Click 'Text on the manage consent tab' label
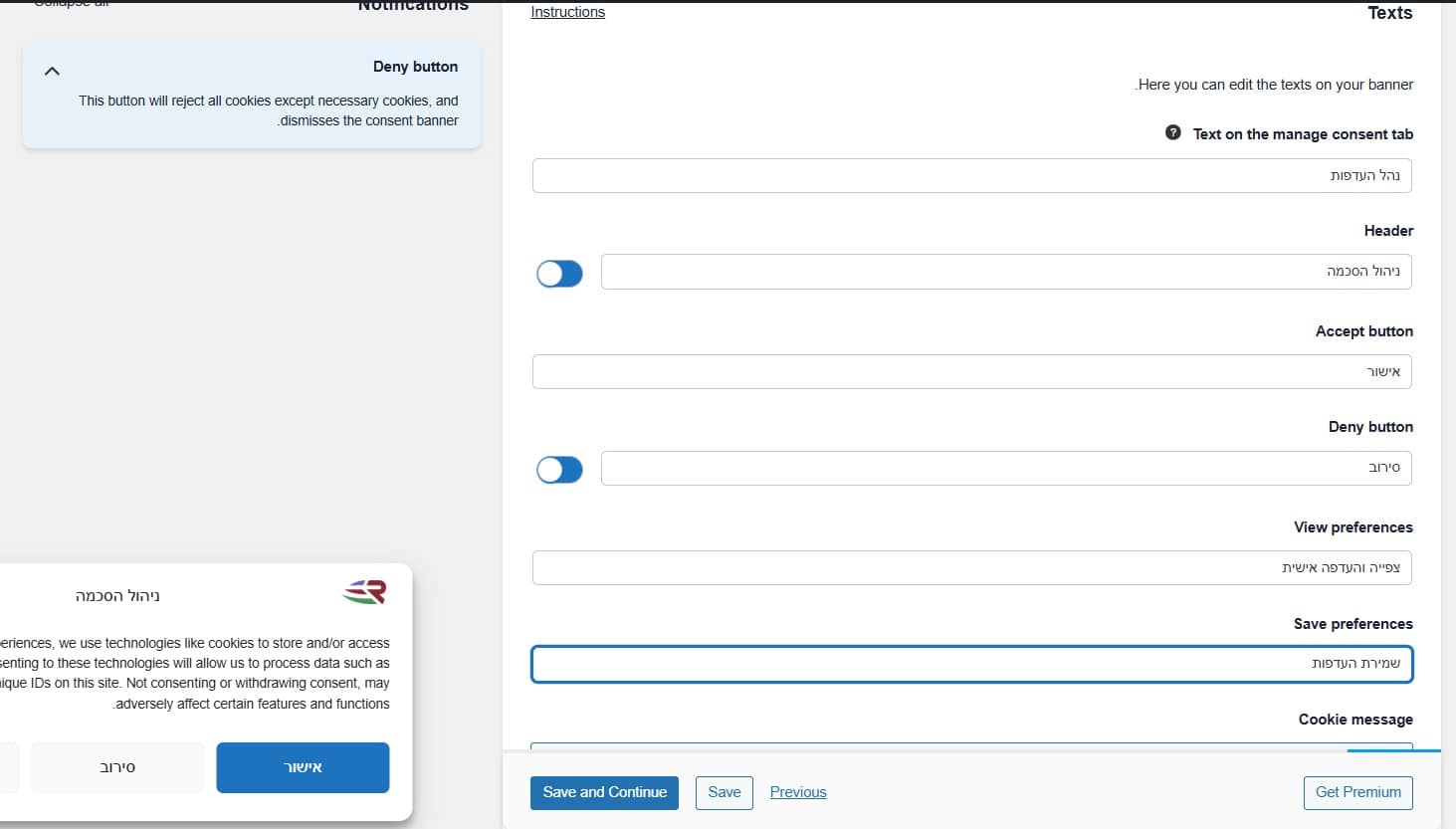 (1303, 134)
